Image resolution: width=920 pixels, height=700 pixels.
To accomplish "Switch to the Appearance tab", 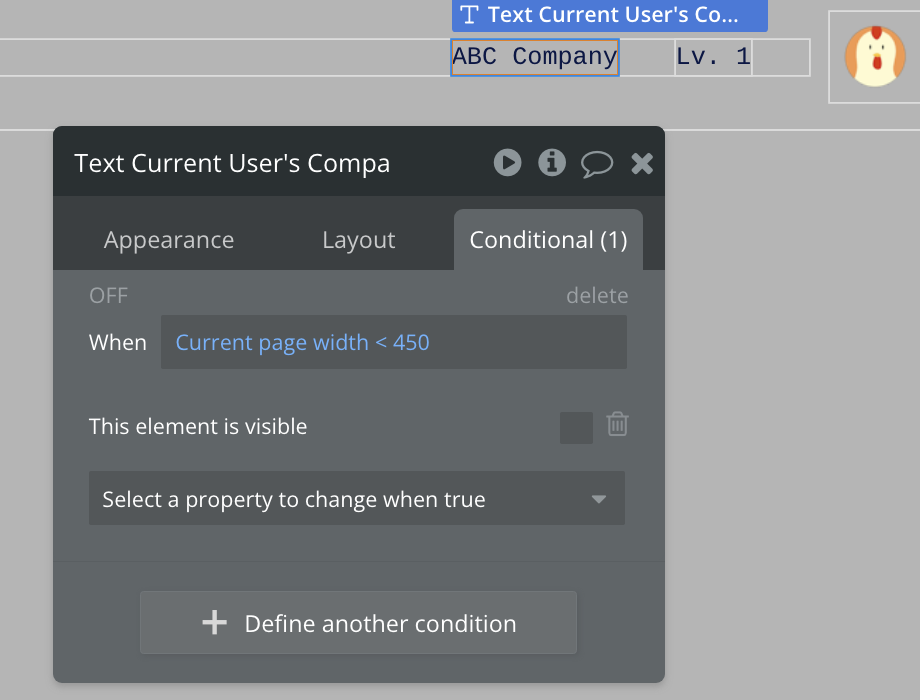I will (x=169, y=240).
